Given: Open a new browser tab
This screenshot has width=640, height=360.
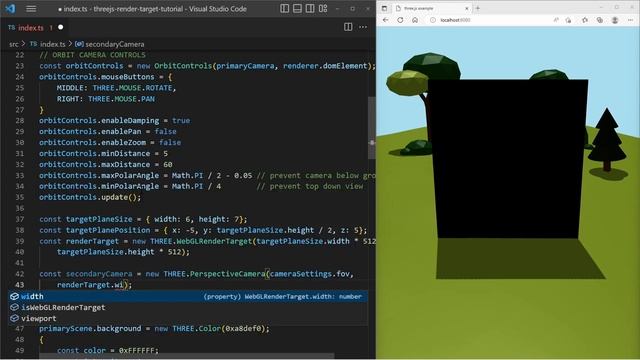Looking at the screenshot, I should [478, 8].
